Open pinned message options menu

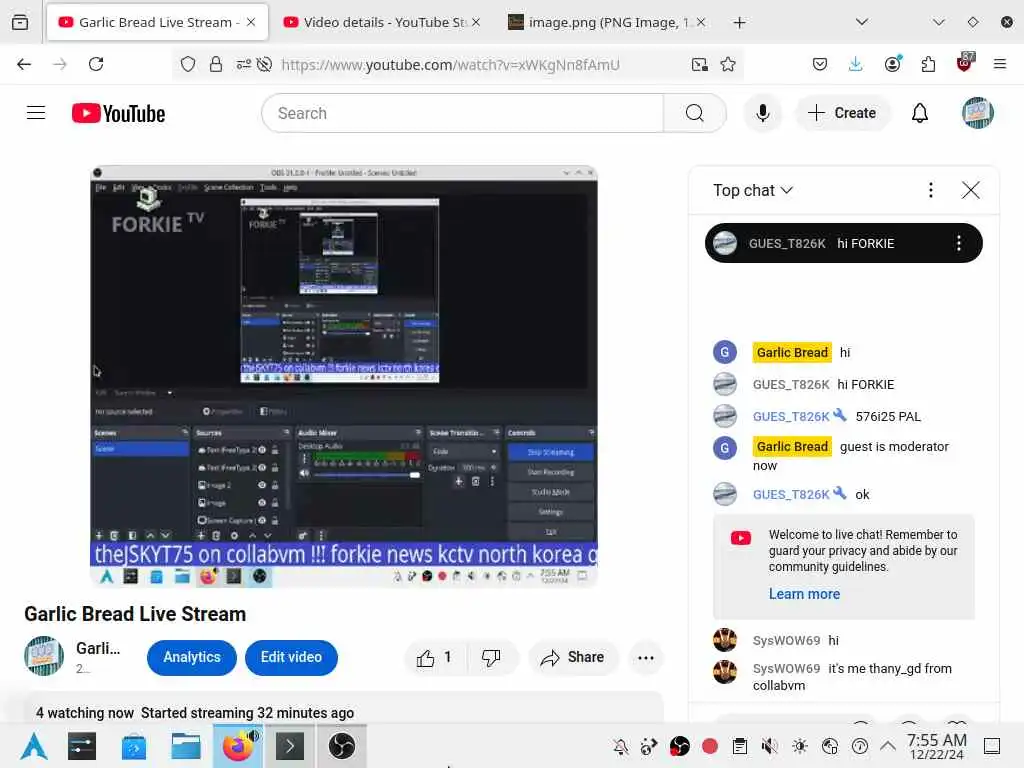[959, 244]
